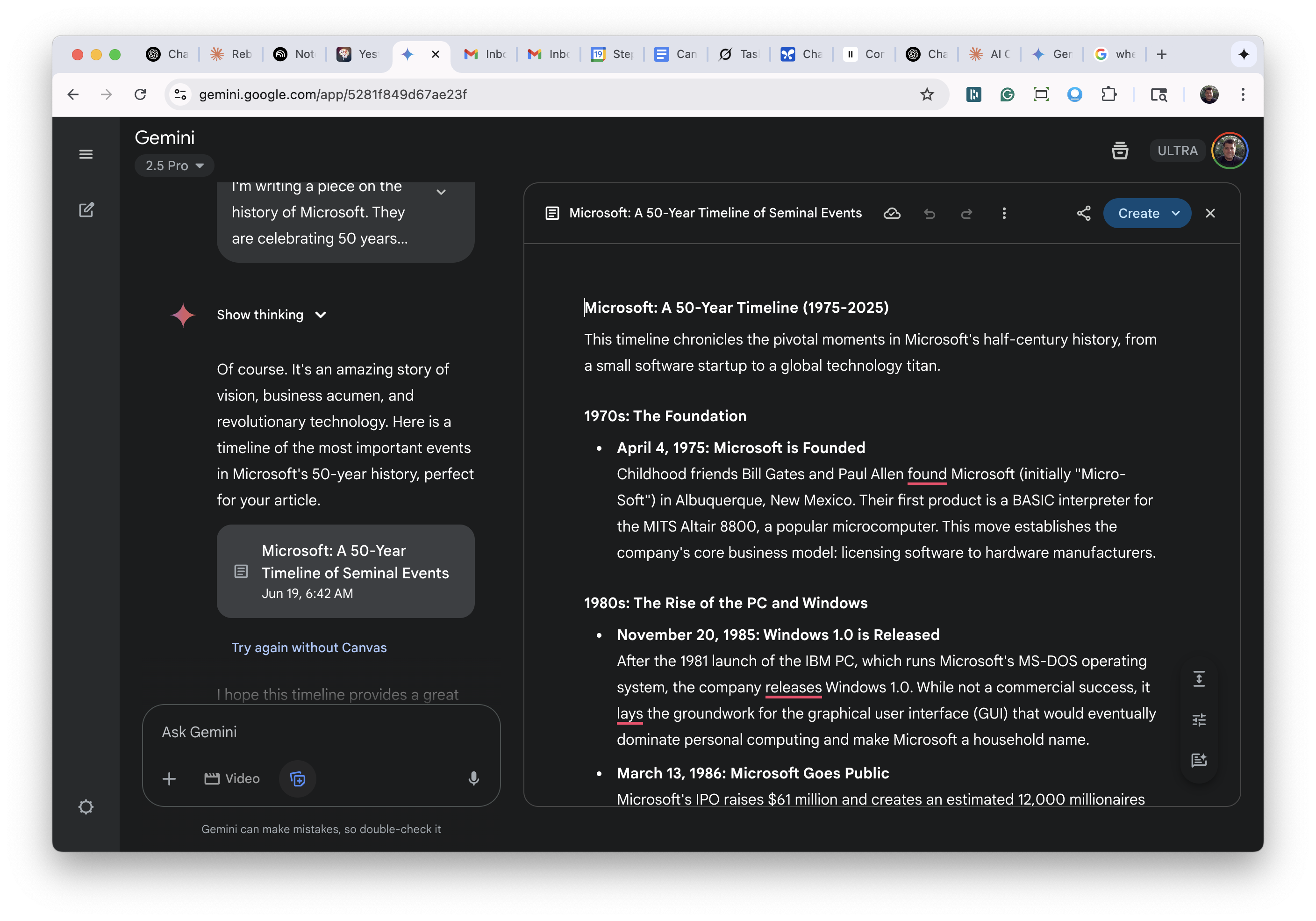Share the Canvas document via share icon

1083,213
